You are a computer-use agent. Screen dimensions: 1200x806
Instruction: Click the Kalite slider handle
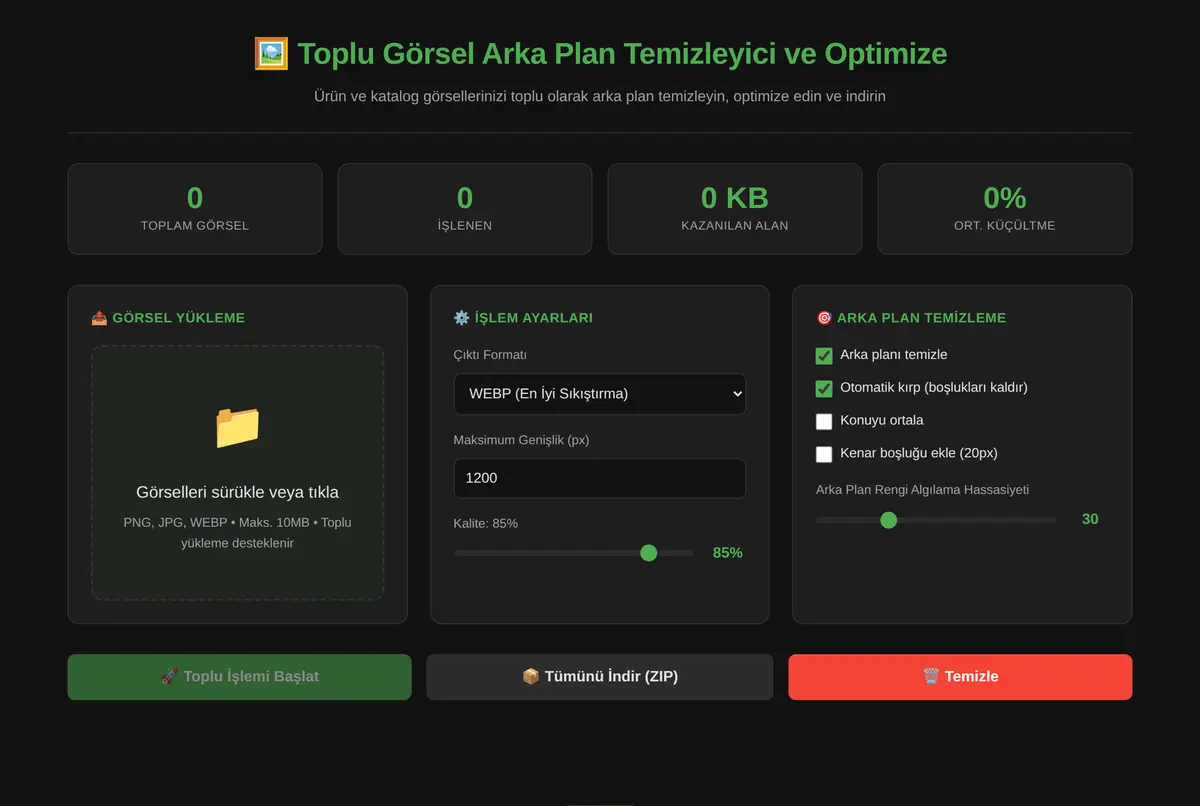point(648,553)
